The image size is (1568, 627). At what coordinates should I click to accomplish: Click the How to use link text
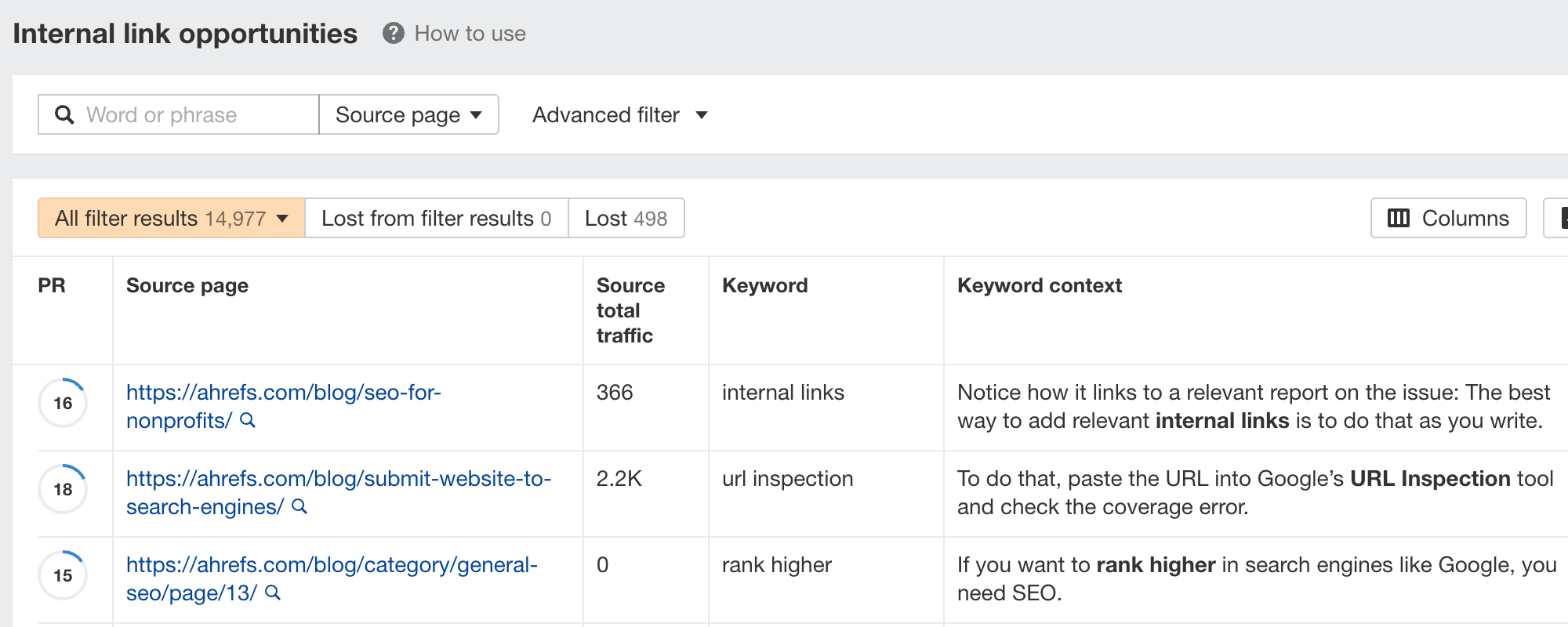tap(470, 34)
